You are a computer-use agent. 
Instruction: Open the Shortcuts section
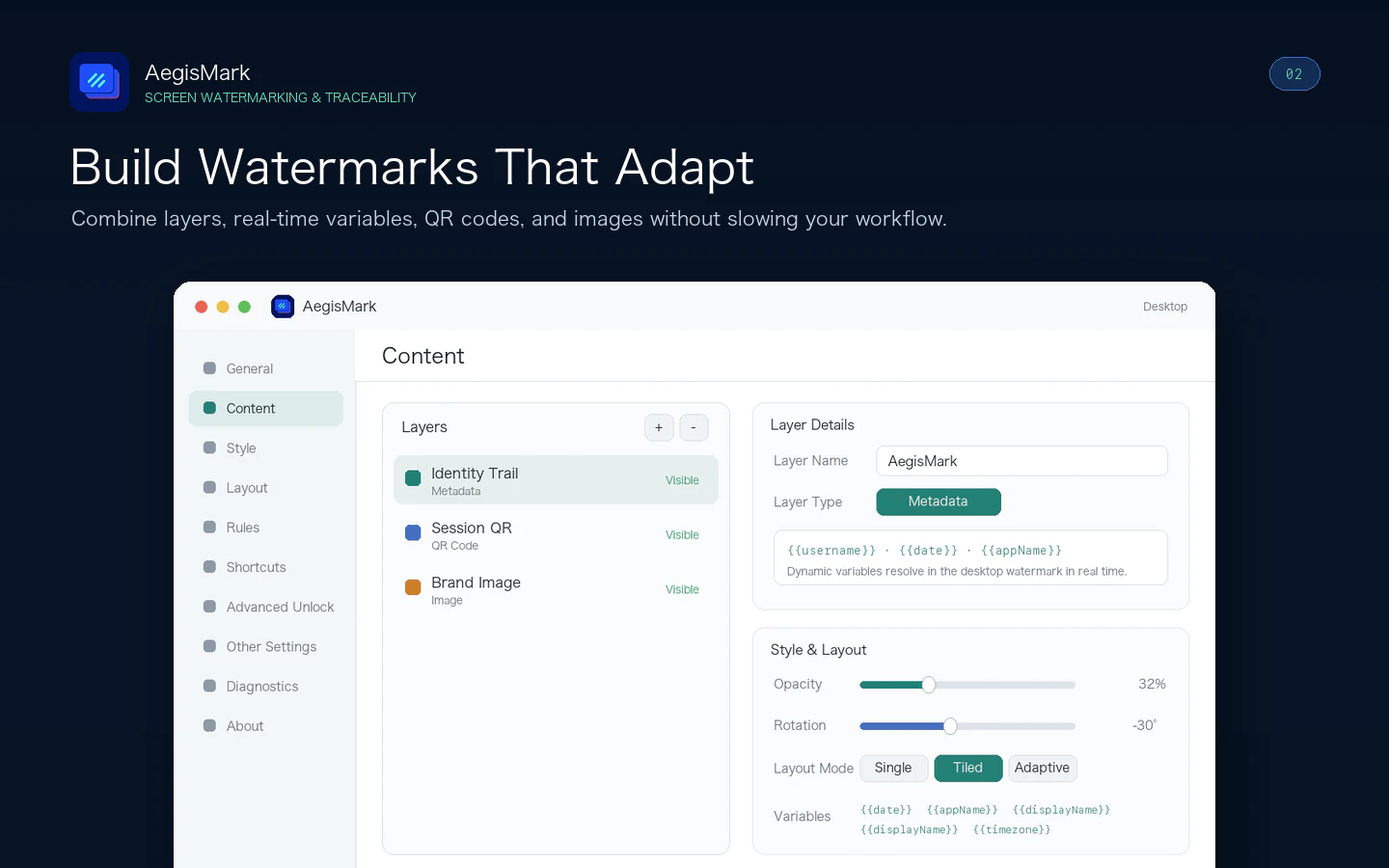tap(265, 567)
